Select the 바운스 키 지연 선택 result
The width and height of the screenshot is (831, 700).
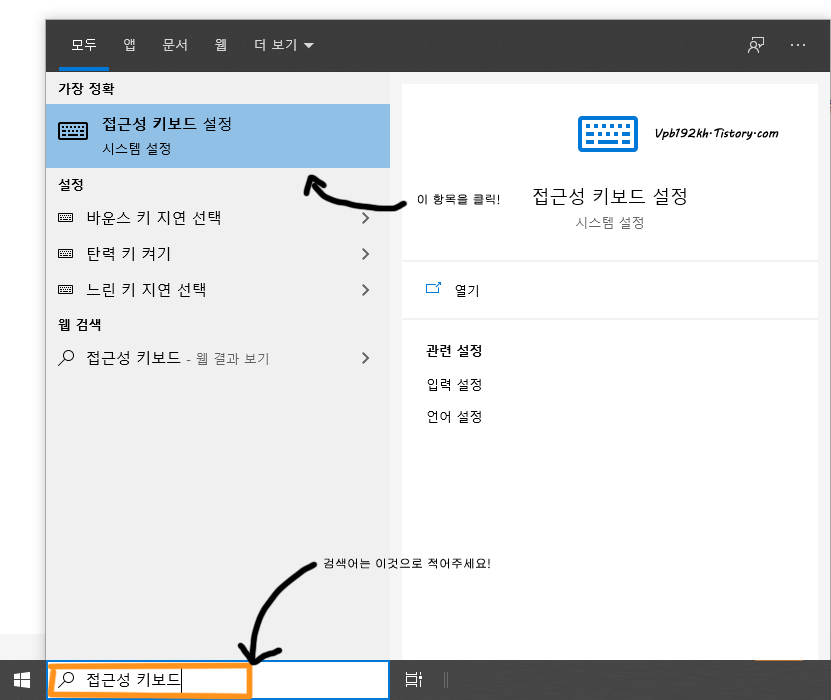pos(218,218)
